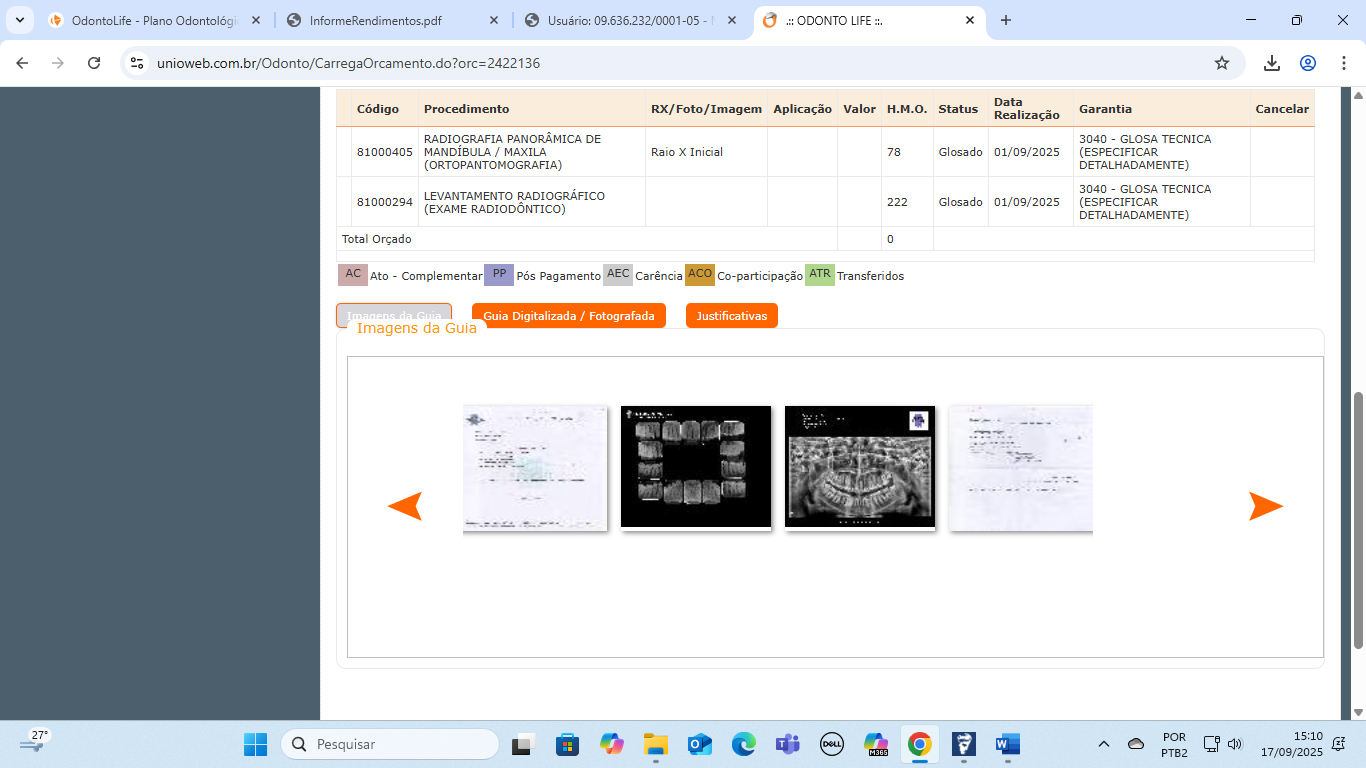Click procedure code 81000294
This screenshot has width=1366, height=768.
point(385,202)
